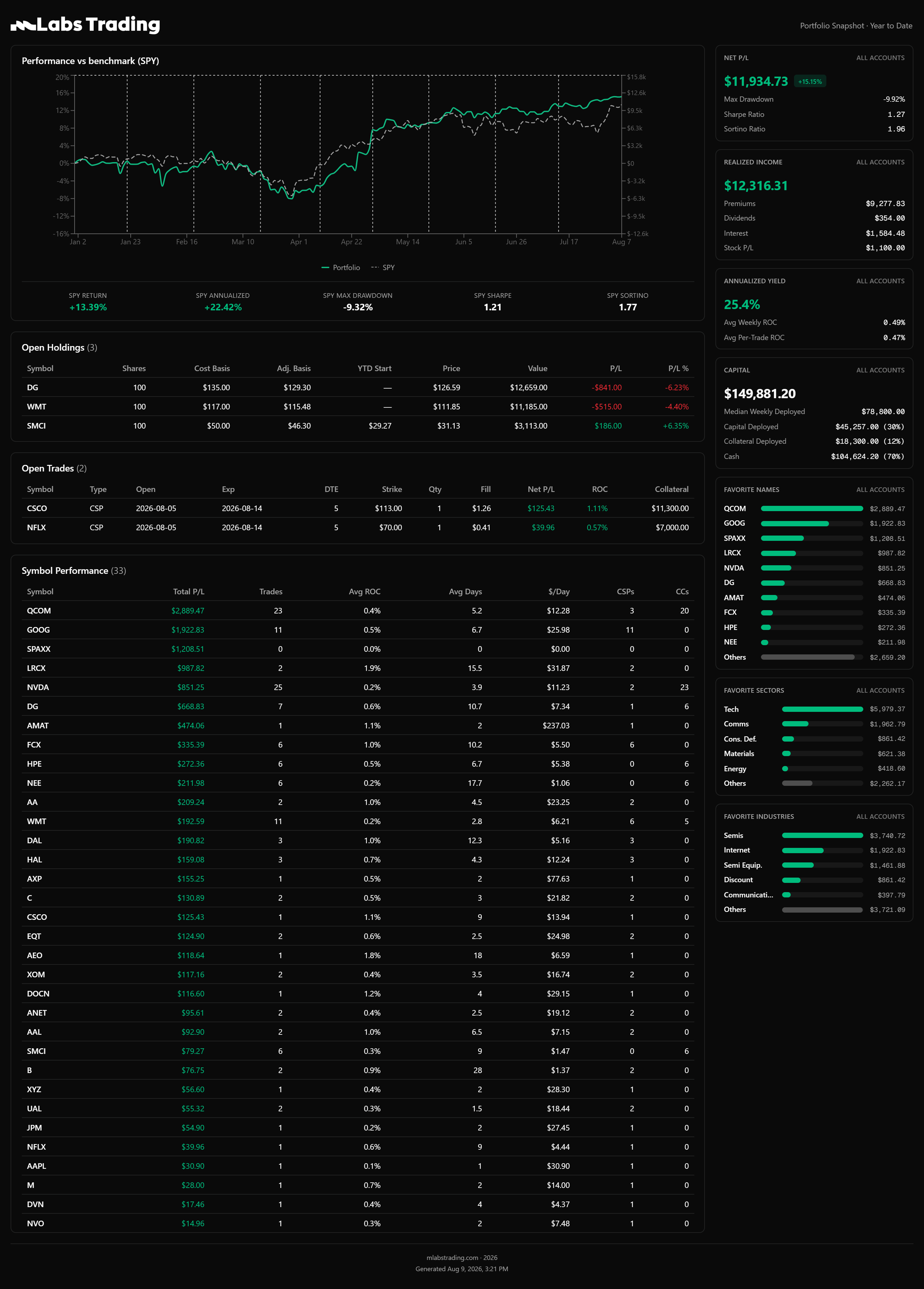Click the Net P/L value $11,934.73

point(756,81)
